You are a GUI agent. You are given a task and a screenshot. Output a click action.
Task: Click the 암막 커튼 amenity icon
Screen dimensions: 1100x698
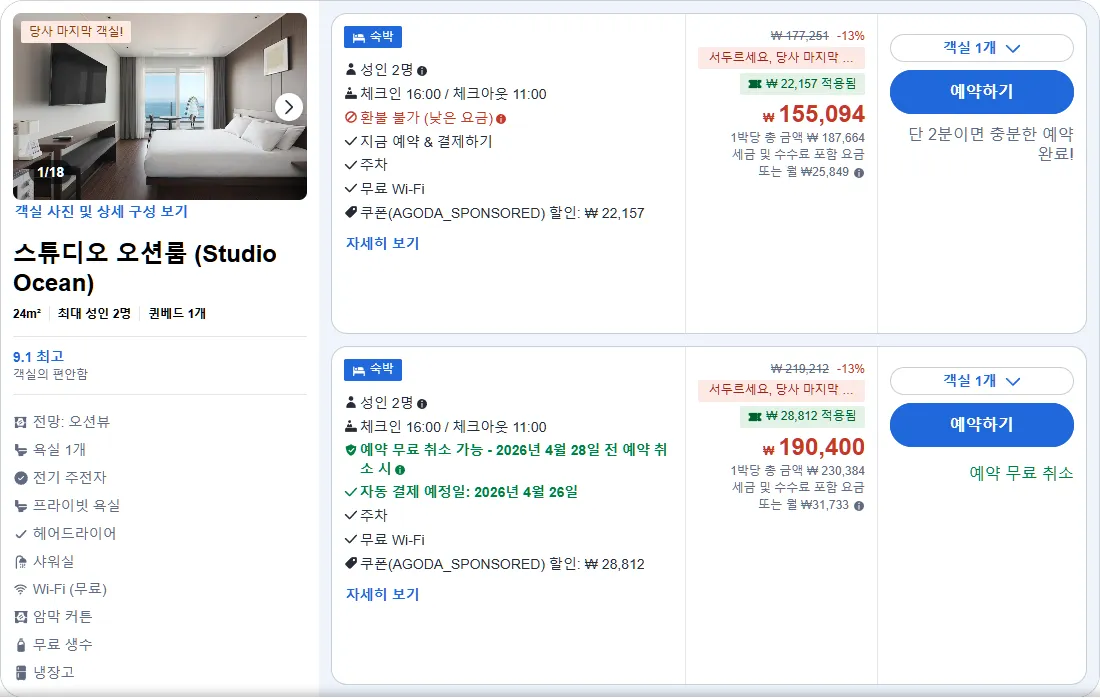(21, 617)
